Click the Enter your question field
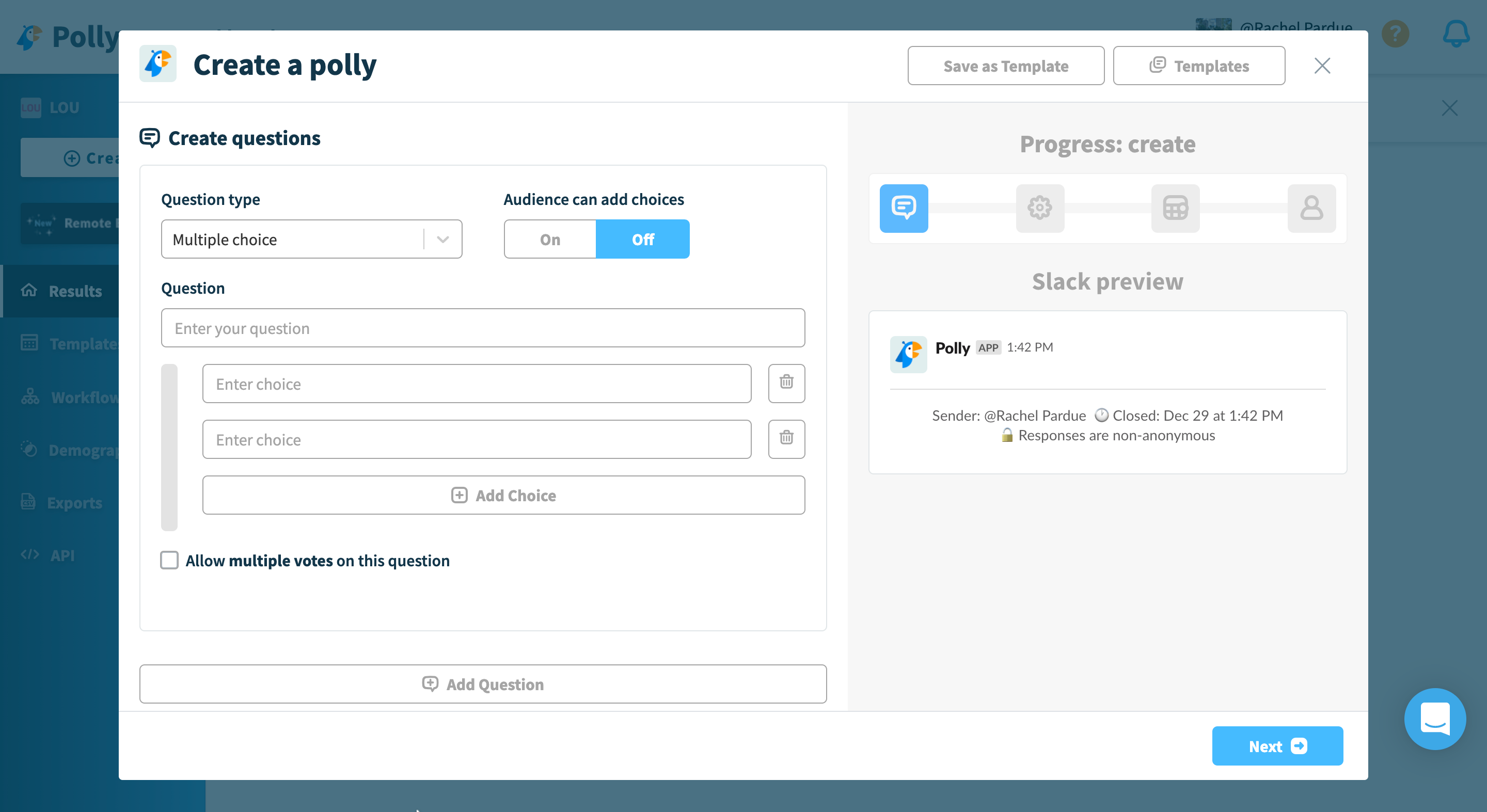The width and height of the screenshot is (1487, 812). pos(483,328)
